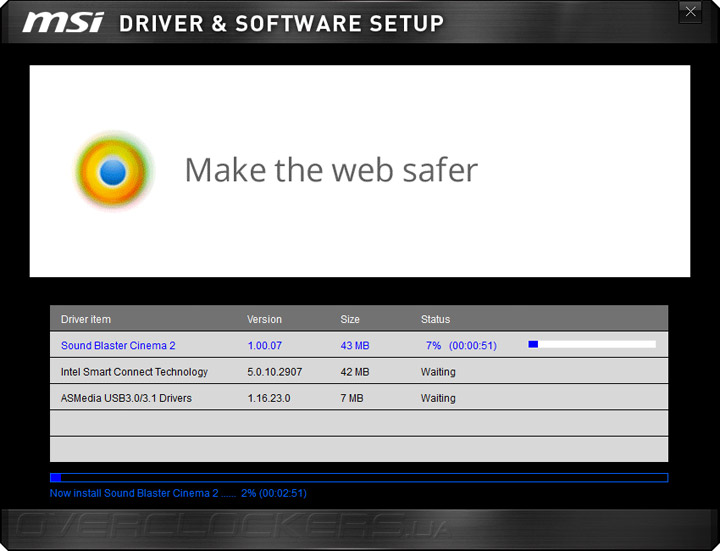Select the Sound Blaster Cinema 2 row name

(x=118, y=345)
